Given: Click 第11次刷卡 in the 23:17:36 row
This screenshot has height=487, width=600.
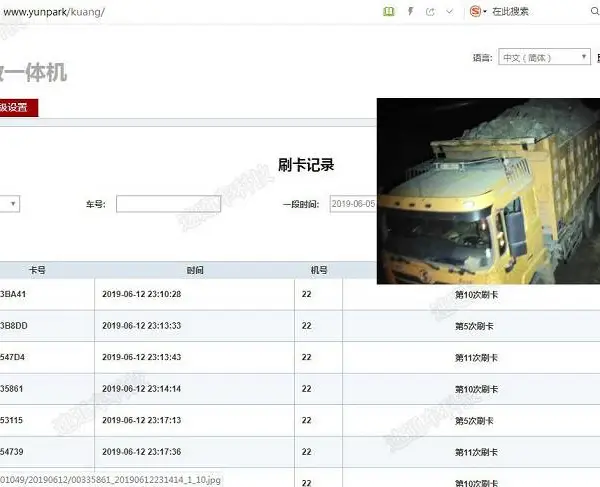Looking at the screenshot, I should pyautogui.click(x=476, y=452).
